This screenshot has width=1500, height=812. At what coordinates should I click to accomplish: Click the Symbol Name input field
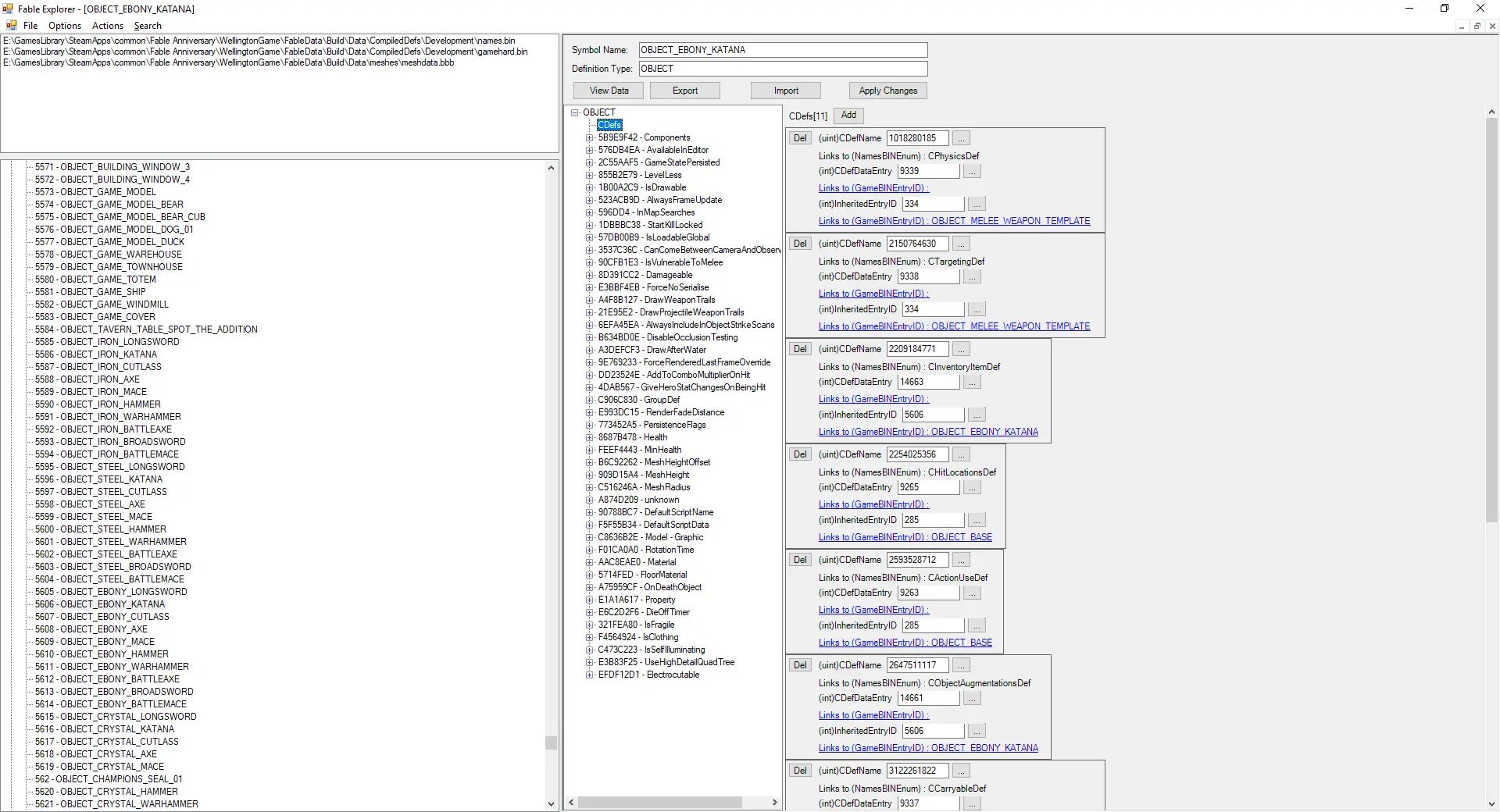pos(783,50)
